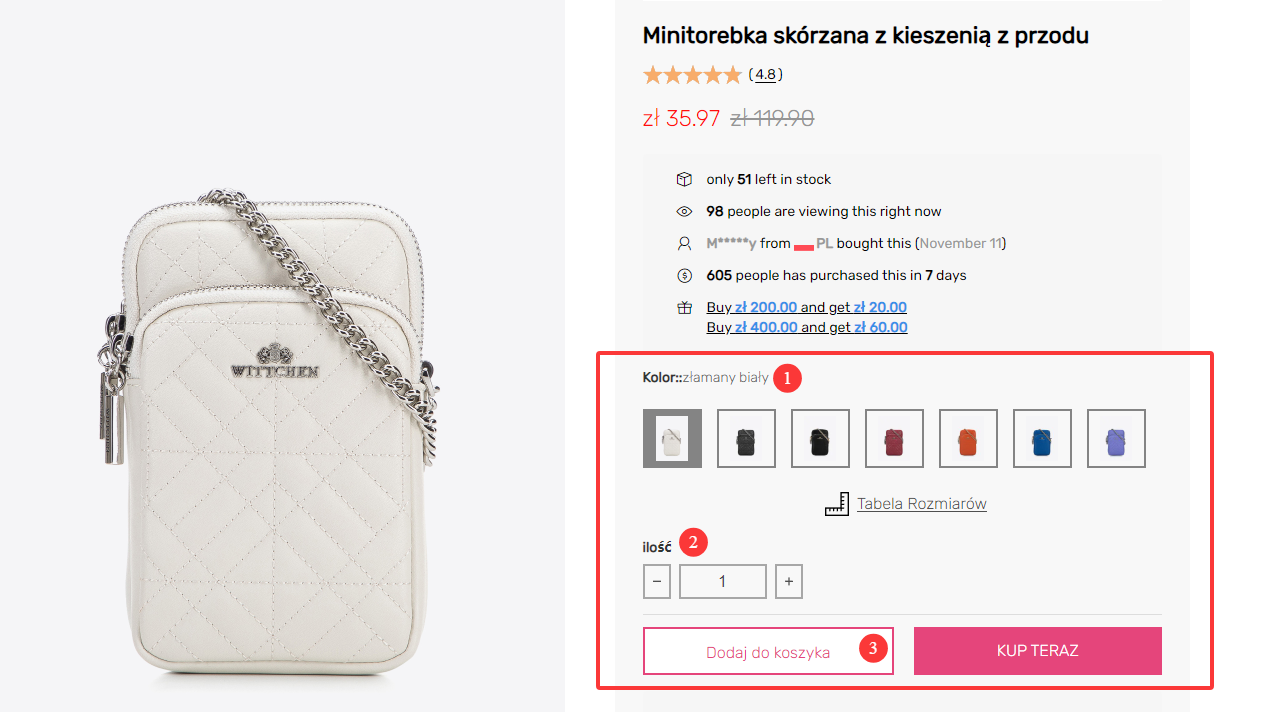Choose the burgundy bag color swatch
Image resolution: width=1274 pixels, height=712 pixels.
point(894,438)
